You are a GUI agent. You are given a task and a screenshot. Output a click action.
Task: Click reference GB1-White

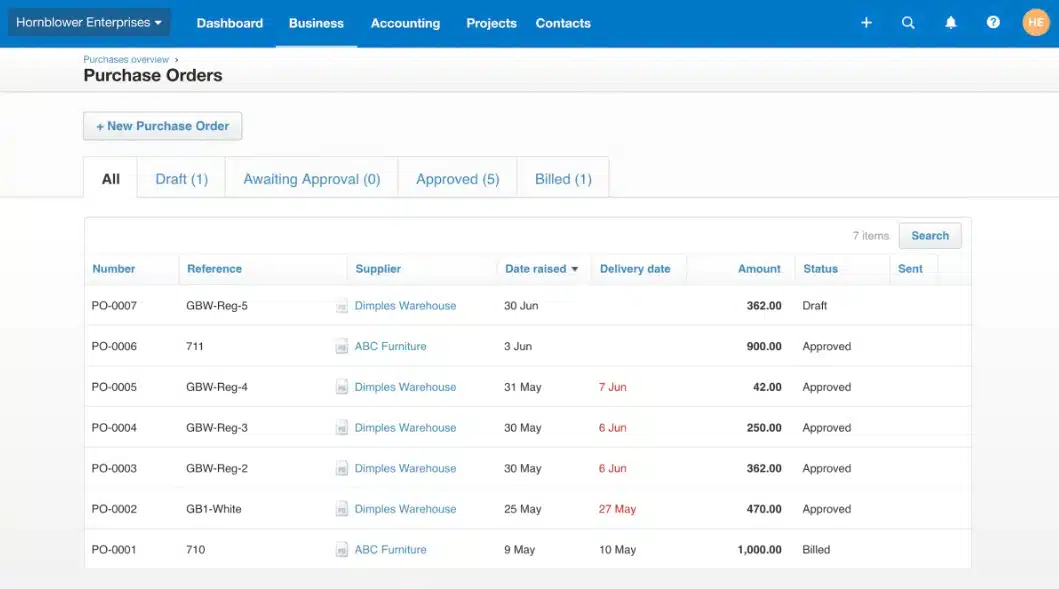click(x=213, y=509)
